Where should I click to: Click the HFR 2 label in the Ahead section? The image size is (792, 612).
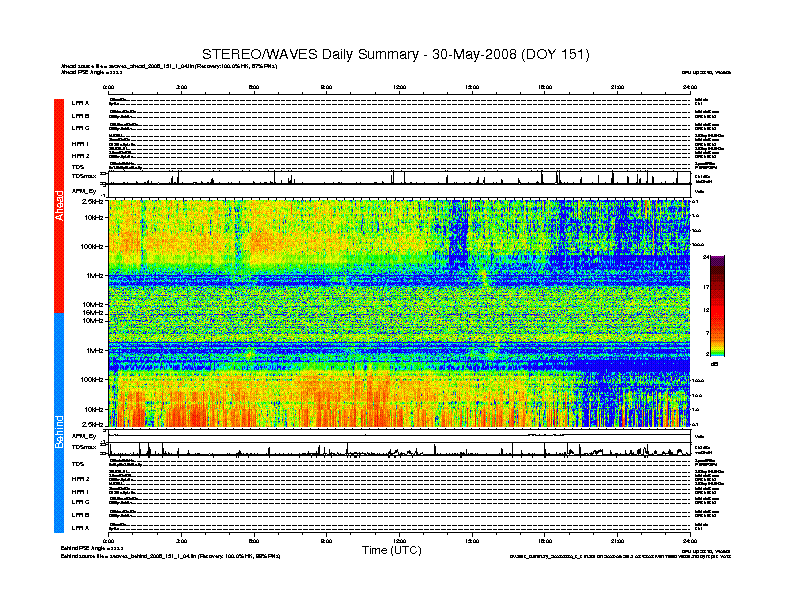[x=80, y=156]
